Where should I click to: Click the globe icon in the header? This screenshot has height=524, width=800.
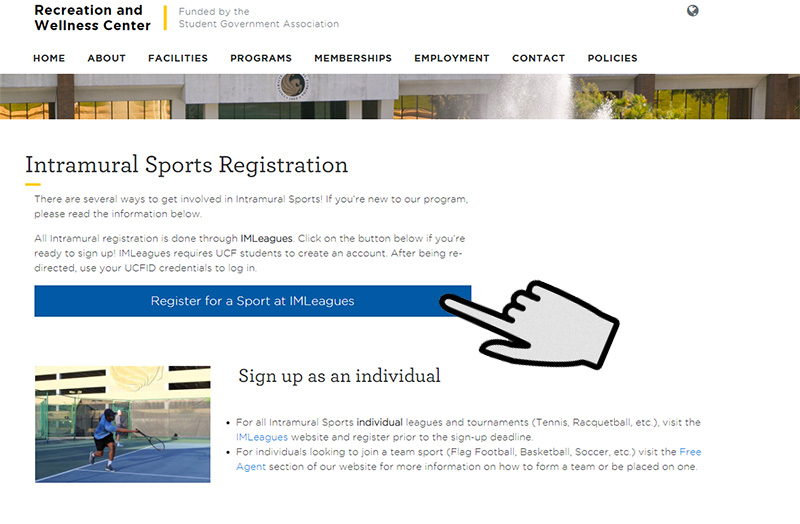pos(692,11)
